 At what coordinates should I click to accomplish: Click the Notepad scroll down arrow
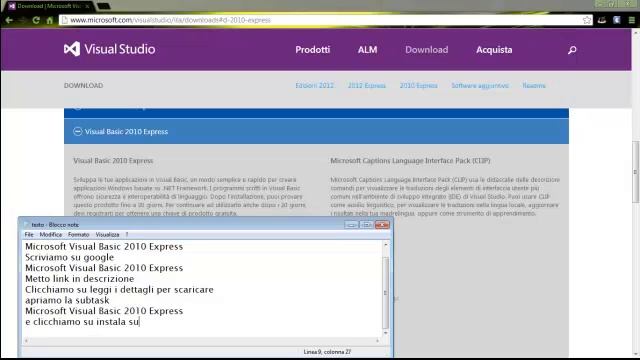click(x=385, y=333)
